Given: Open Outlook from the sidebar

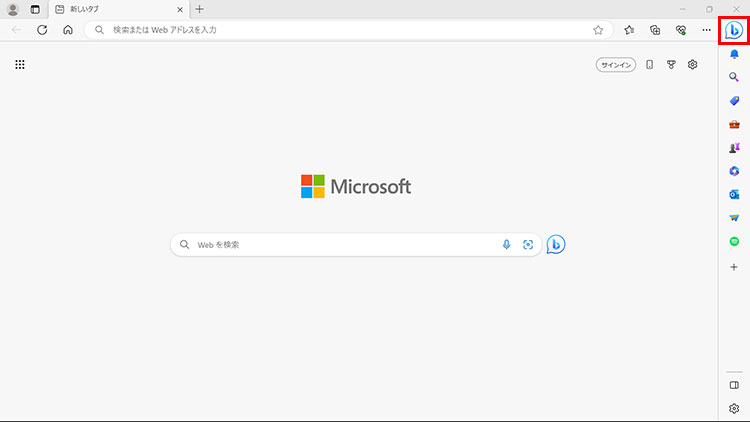Looking at the screenshot, I should 734,194.
